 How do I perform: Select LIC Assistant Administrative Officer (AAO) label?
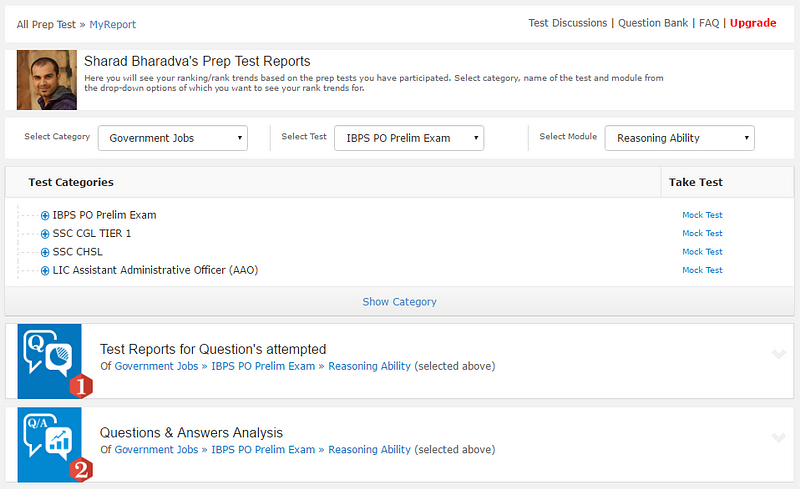(155, 270)
